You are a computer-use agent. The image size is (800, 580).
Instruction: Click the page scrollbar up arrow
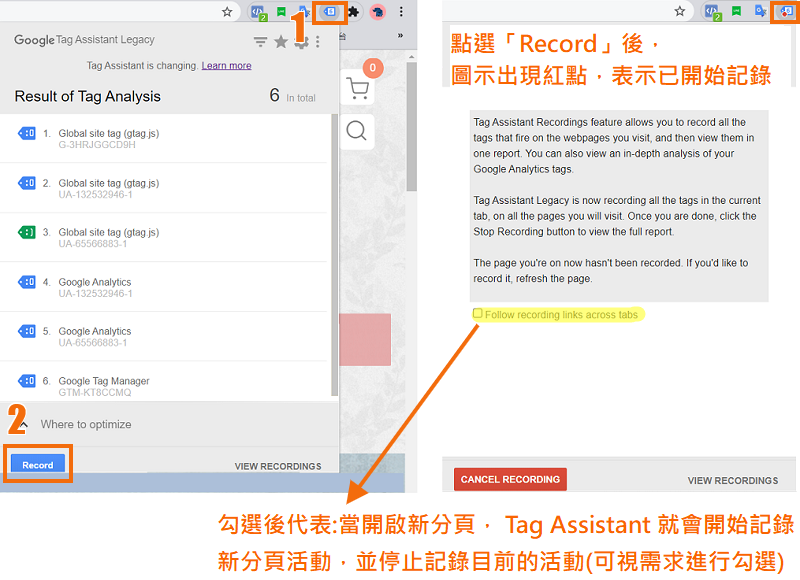coord(412,57)
